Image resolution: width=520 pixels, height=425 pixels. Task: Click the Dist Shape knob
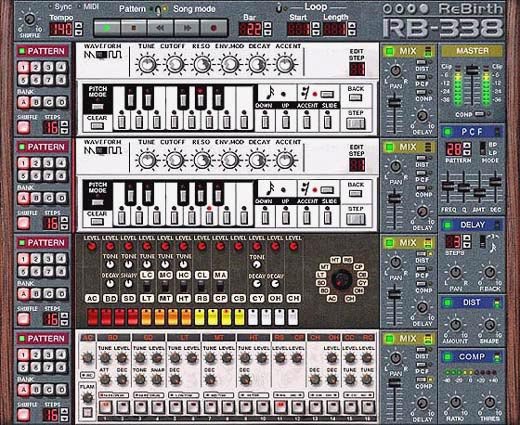tap(489, 325)
